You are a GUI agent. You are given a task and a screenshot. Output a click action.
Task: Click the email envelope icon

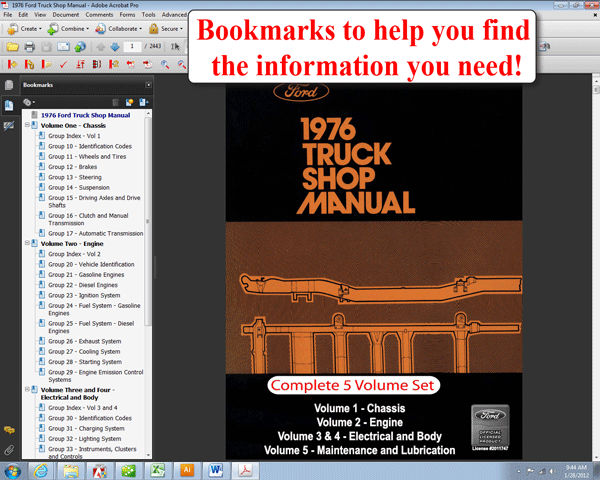click(63, 47)
